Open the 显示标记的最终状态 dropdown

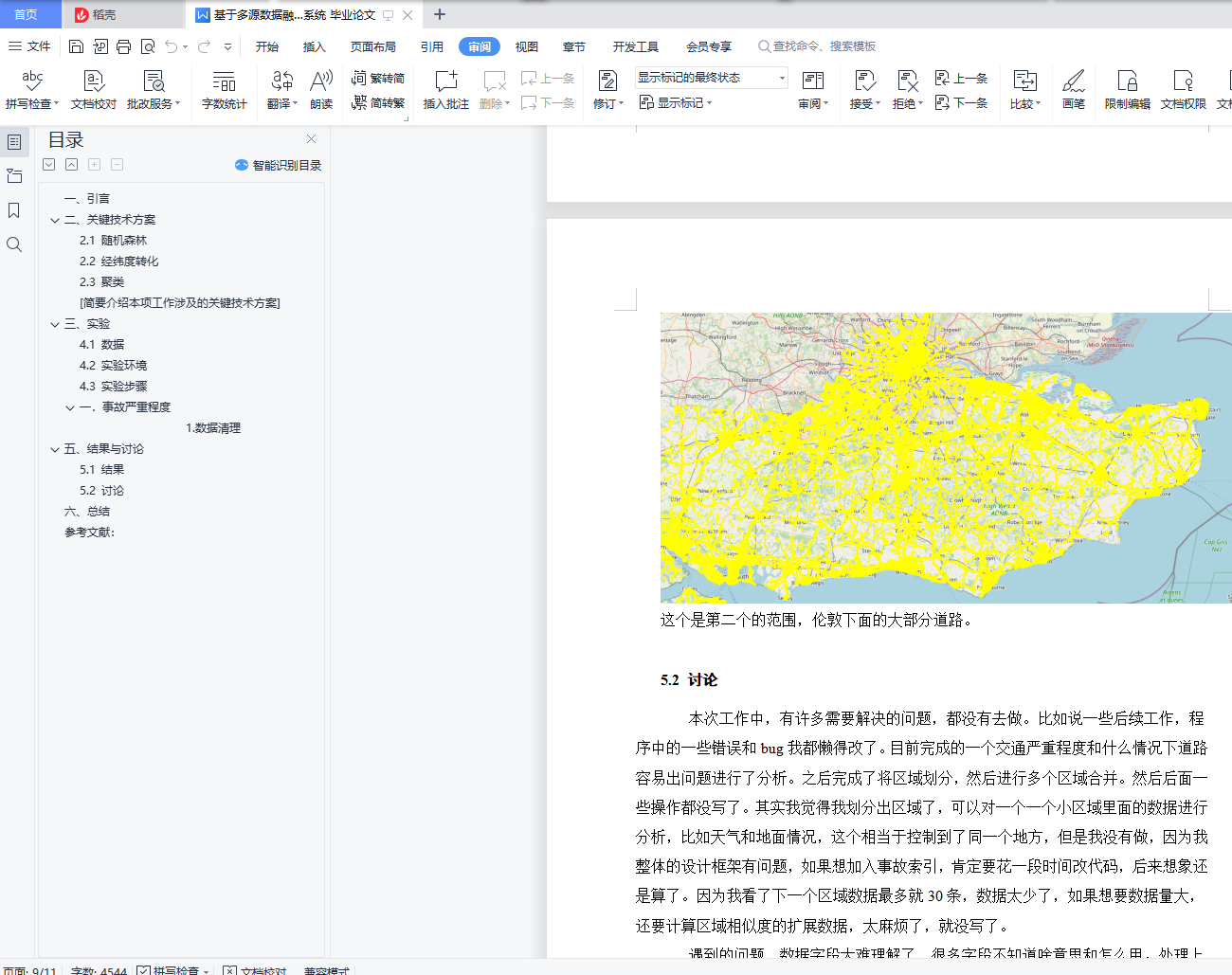tap(712, 78)
